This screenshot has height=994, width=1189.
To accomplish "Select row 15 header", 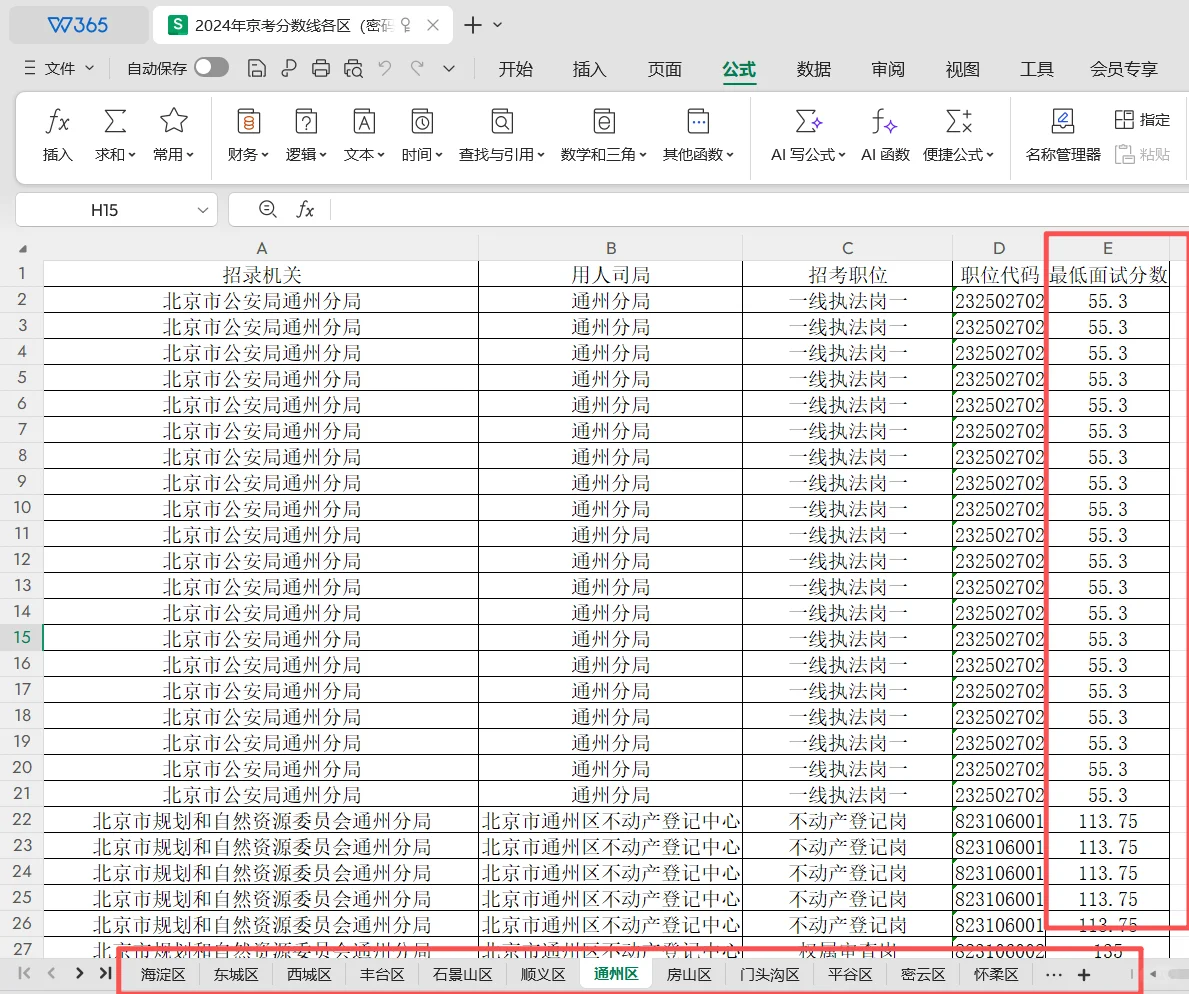I will 22,637.
